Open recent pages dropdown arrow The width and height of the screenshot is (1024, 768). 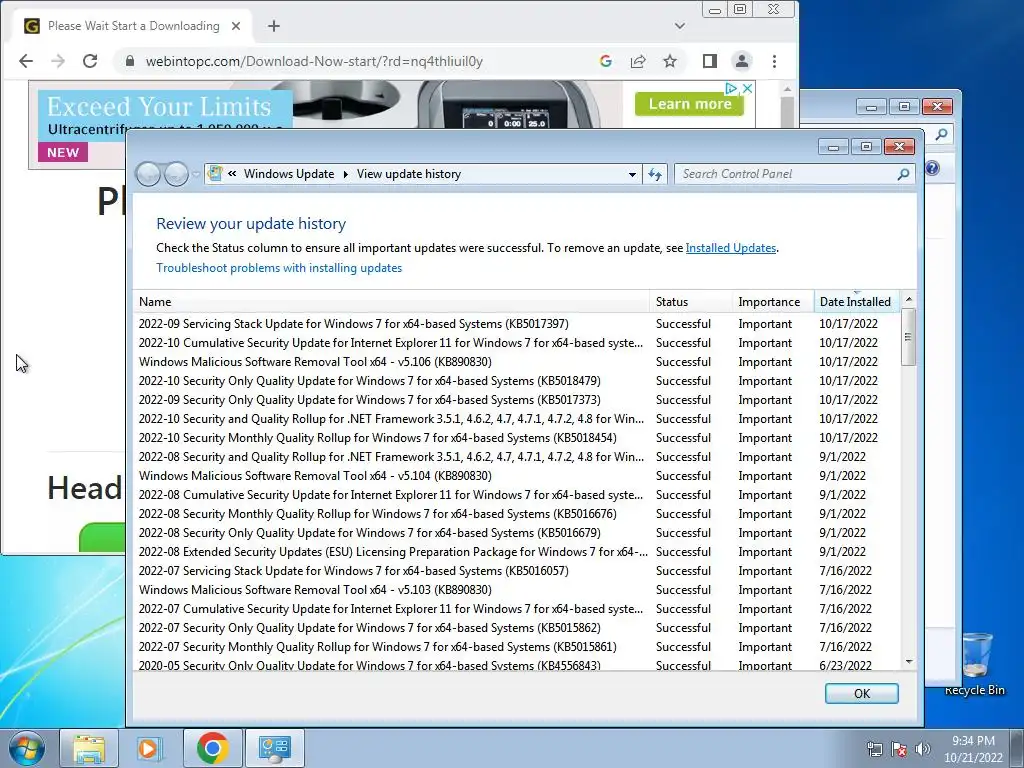[195, 174]
